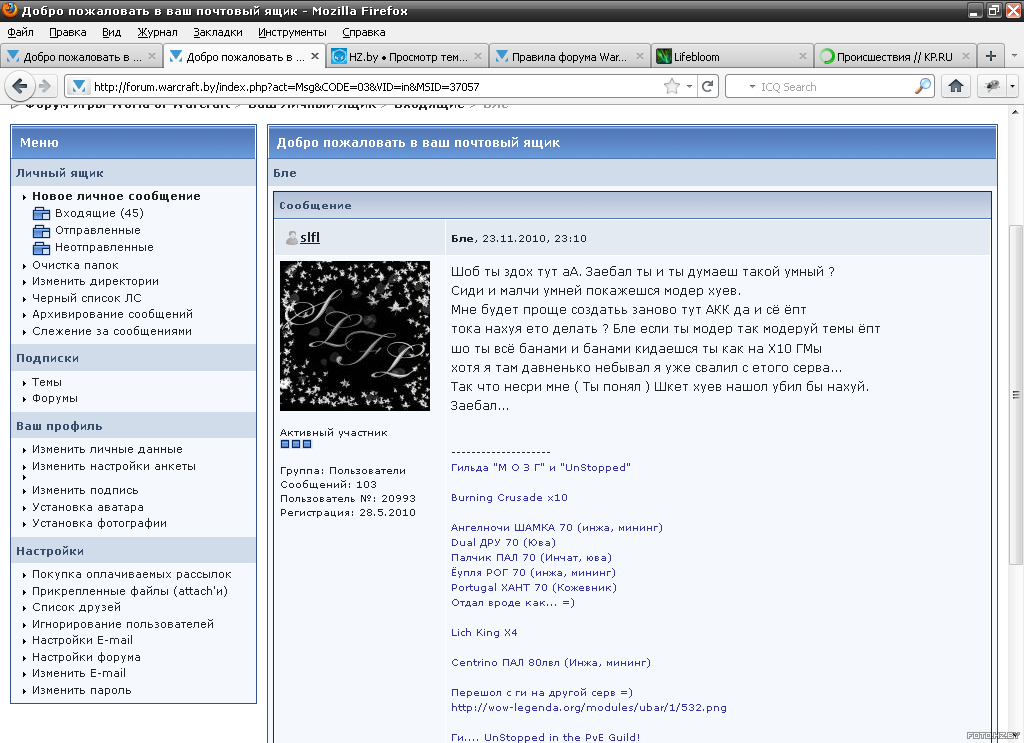Click Новое личное сообщение link
The height and width of the screenshot is (743, 1024).
116,196
